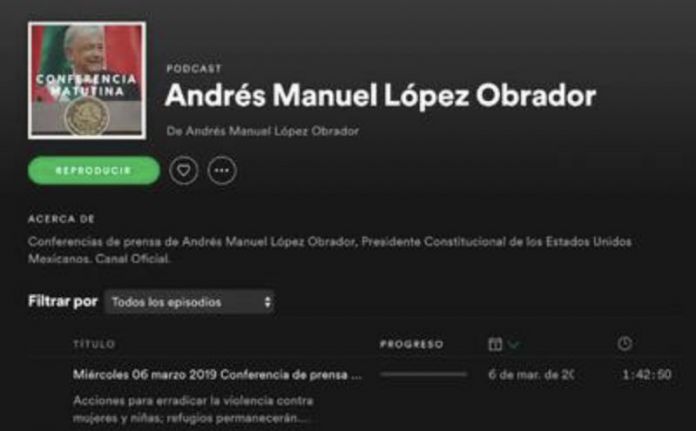Click the clock duration column icon

pos(625,344)
